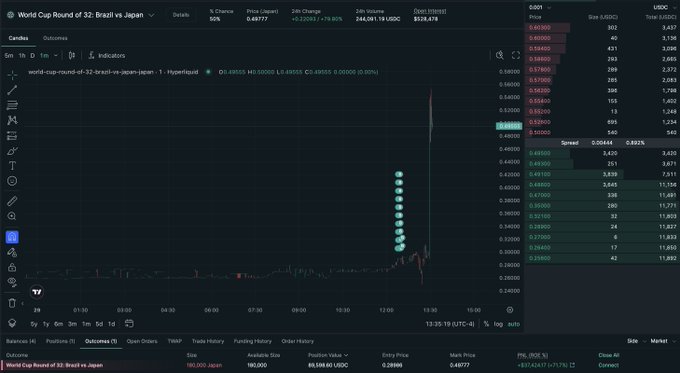The image size is (680, 373).
Task: Toggle auto scale on price axis
Action: pyautogui.click(x=513, y=324)
